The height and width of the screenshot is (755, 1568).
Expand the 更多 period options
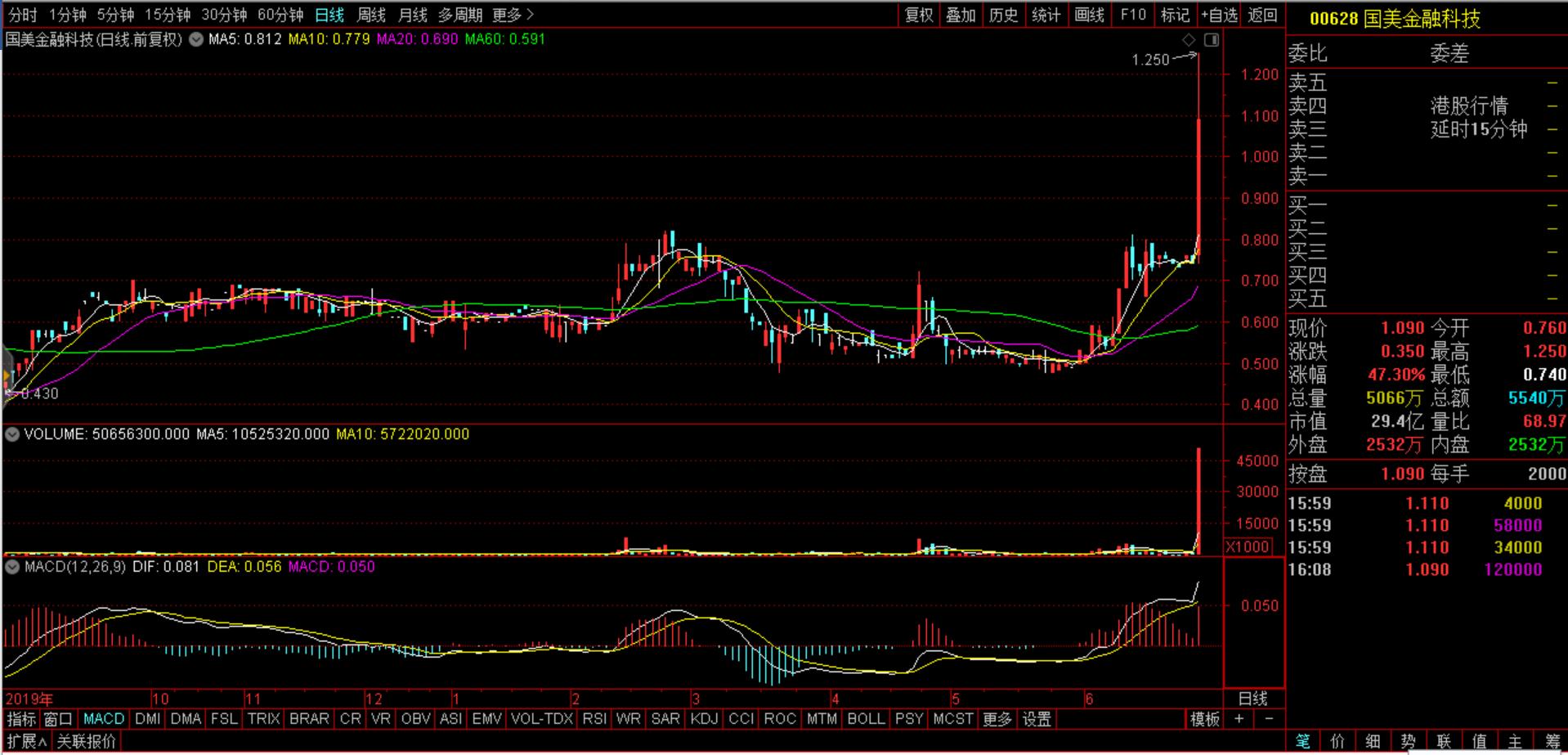513,15
